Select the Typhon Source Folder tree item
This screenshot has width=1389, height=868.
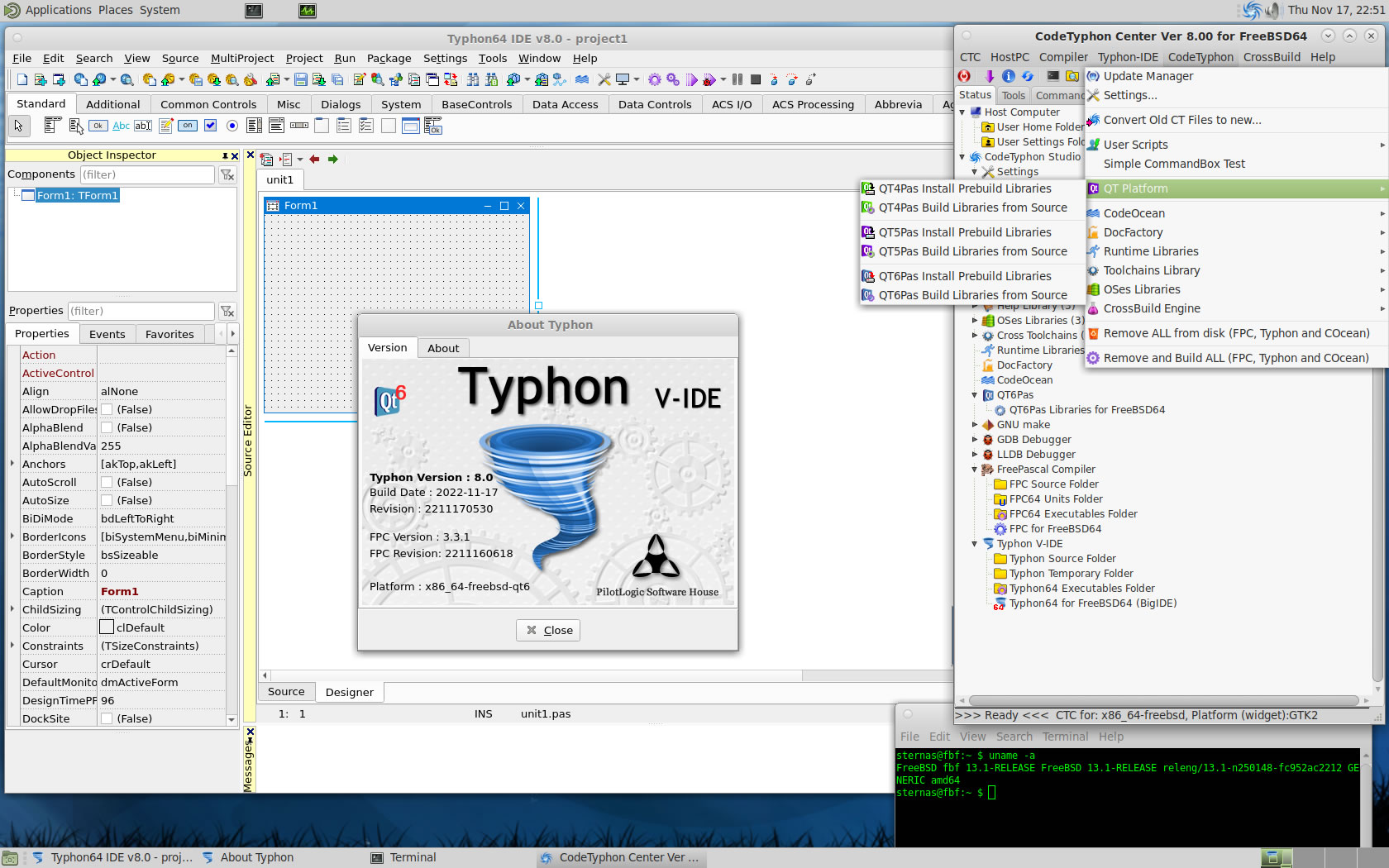(1062, 559)
